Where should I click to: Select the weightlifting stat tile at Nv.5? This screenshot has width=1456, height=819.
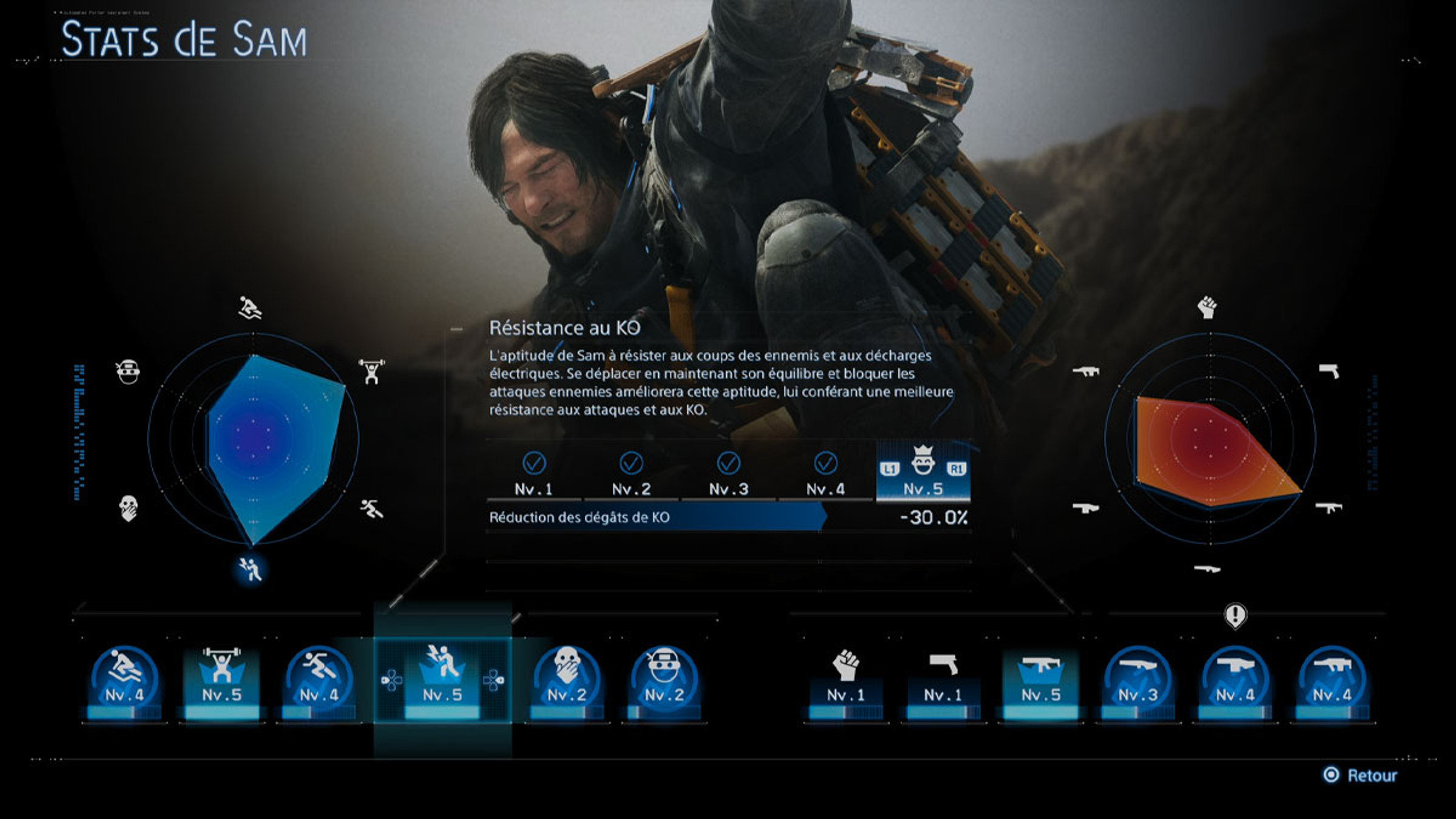221,682
